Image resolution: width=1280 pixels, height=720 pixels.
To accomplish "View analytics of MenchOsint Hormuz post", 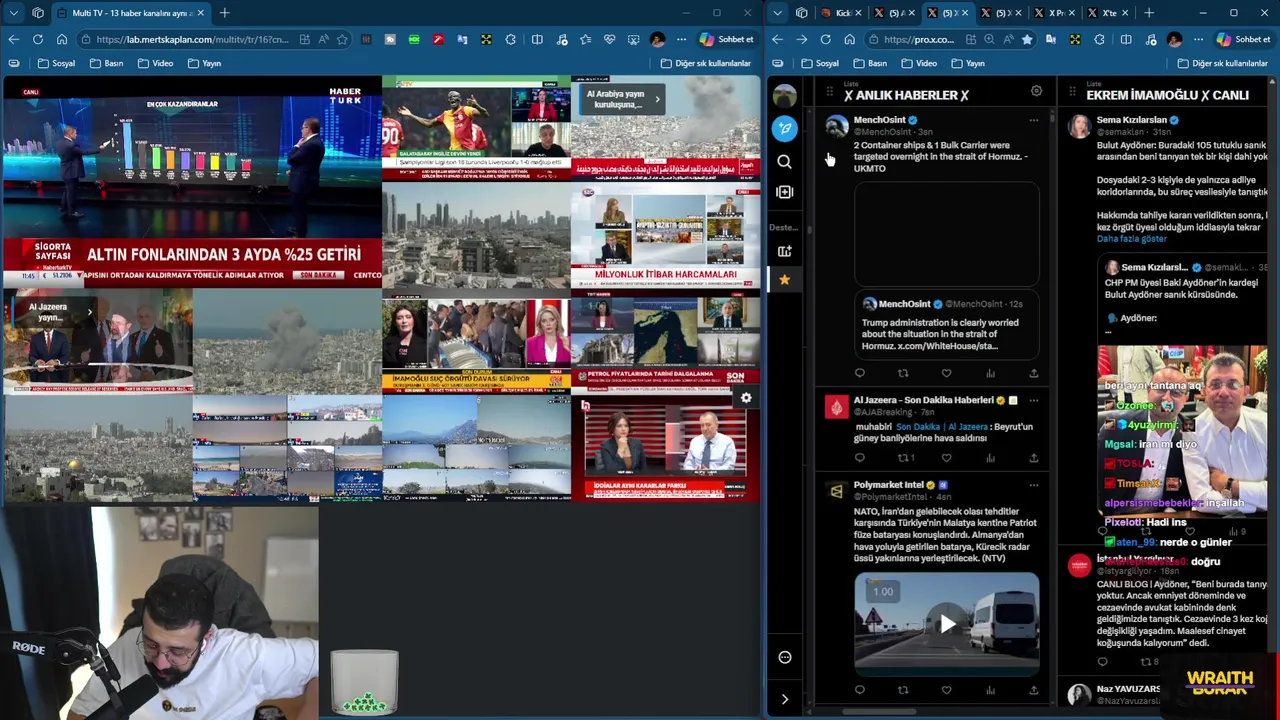I will pyautogui.click(x=990, y=373).
